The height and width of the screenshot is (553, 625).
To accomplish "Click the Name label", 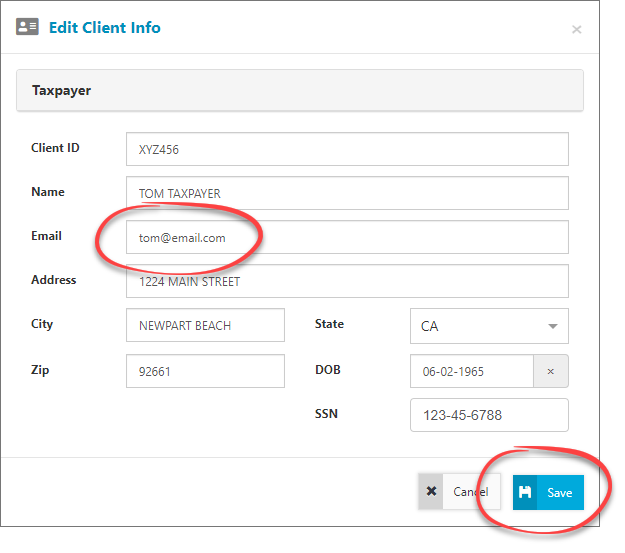I will click(x=48, y=192).
